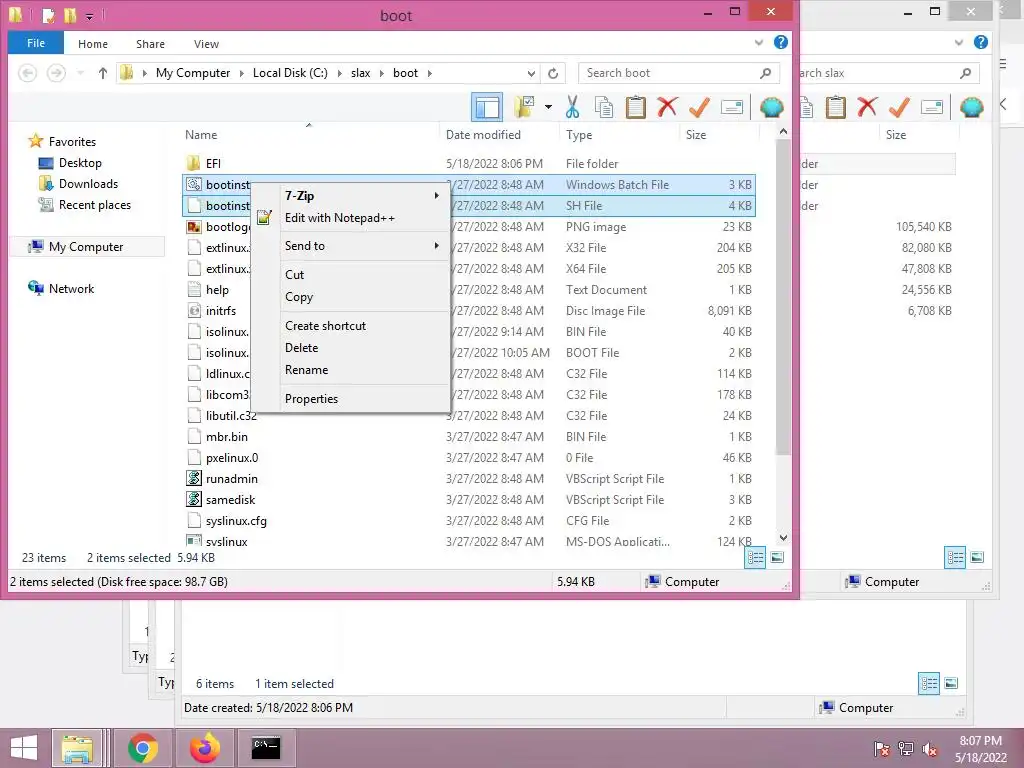Click the New folder quick access icon in title bar

coord(70,15)
